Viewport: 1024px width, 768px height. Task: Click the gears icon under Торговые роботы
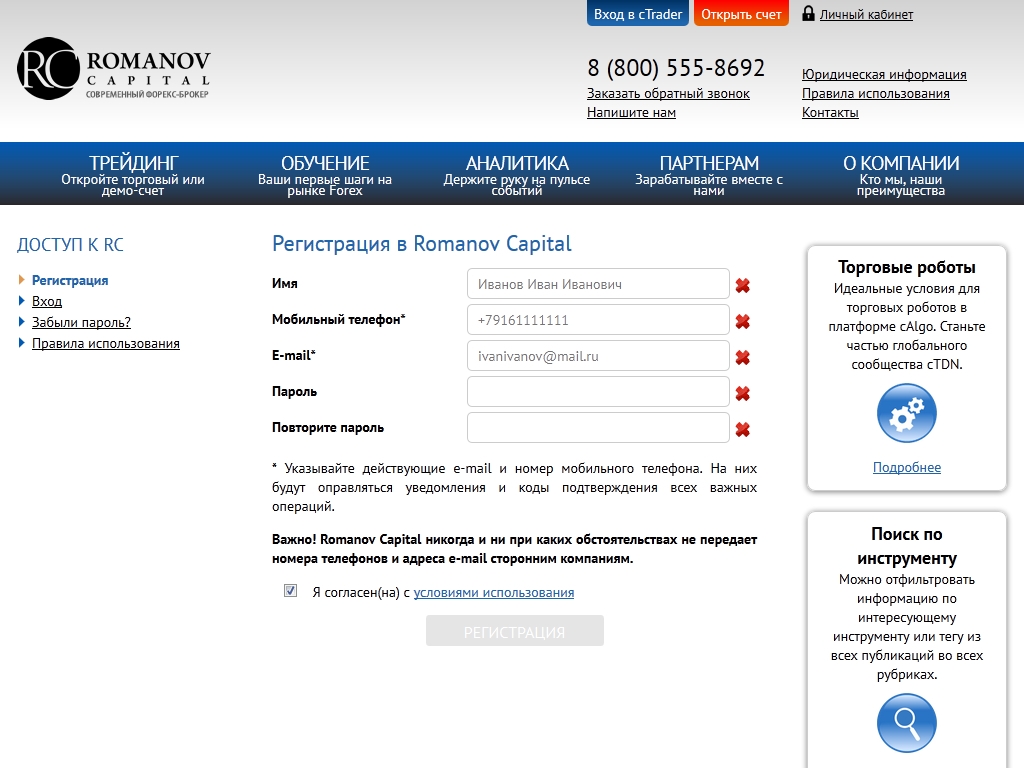tap(906, 414)
